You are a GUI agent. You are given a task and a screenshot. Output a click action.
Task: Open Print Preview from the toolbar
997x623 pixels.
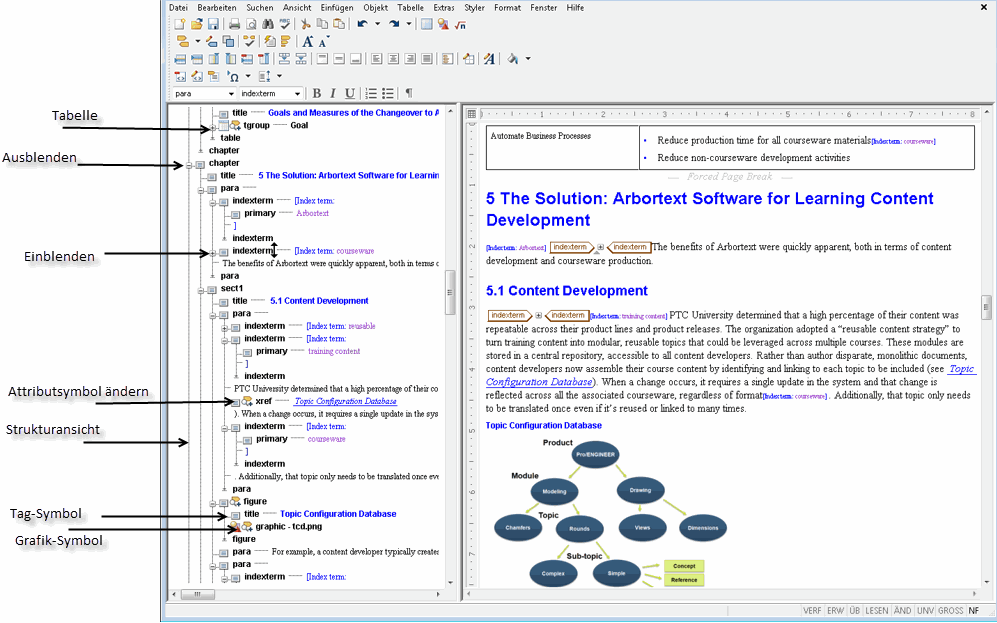click(251, 24)
